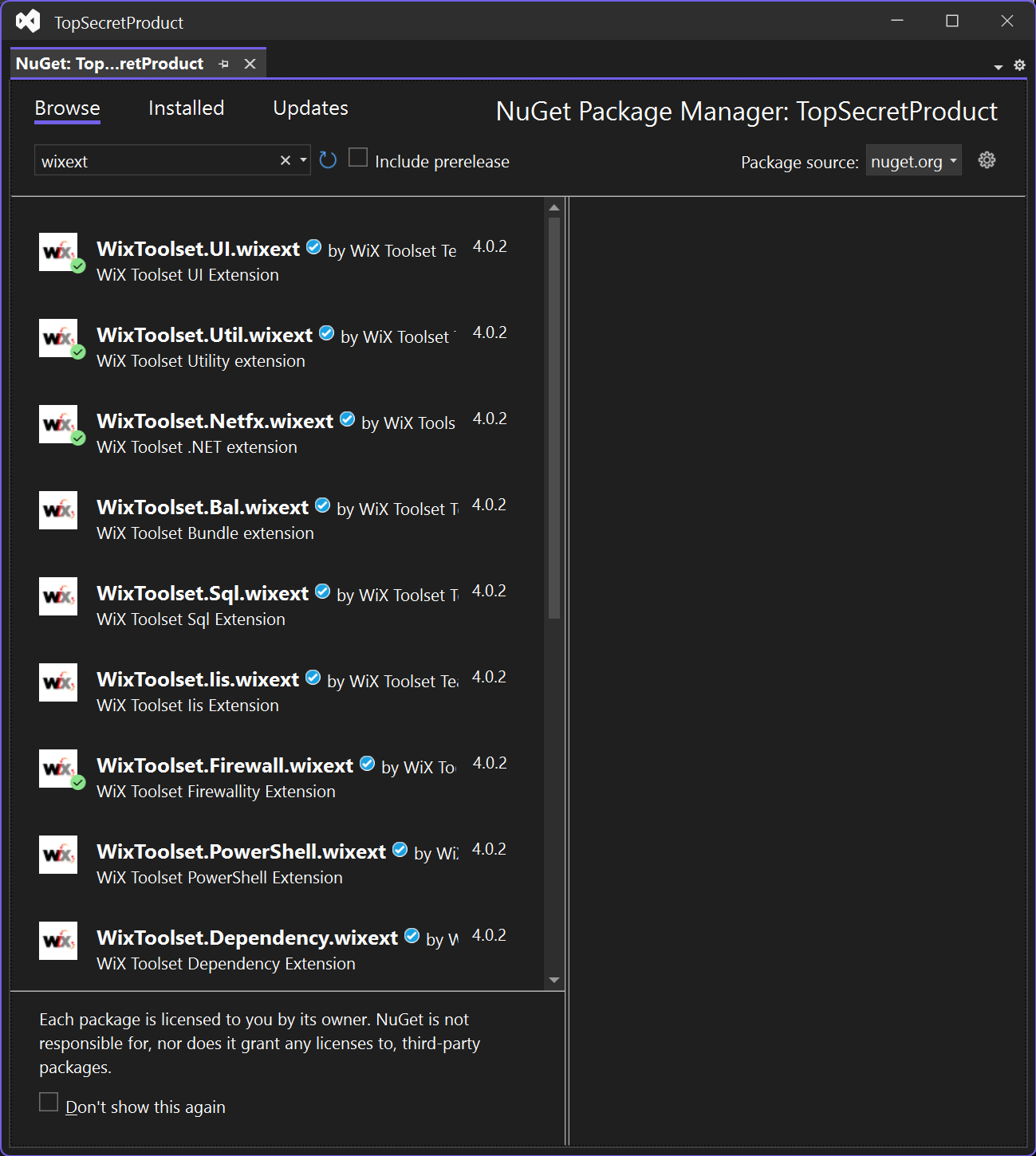Check Don't show this again

tap(49, 1101)
